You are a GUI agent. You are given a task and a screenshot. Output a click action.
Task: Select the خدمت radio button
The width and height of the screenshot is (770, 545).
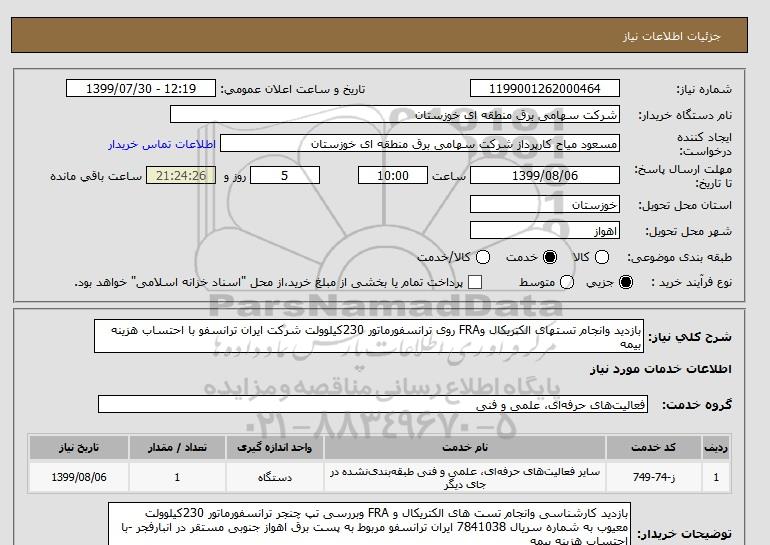click(550, 257)
